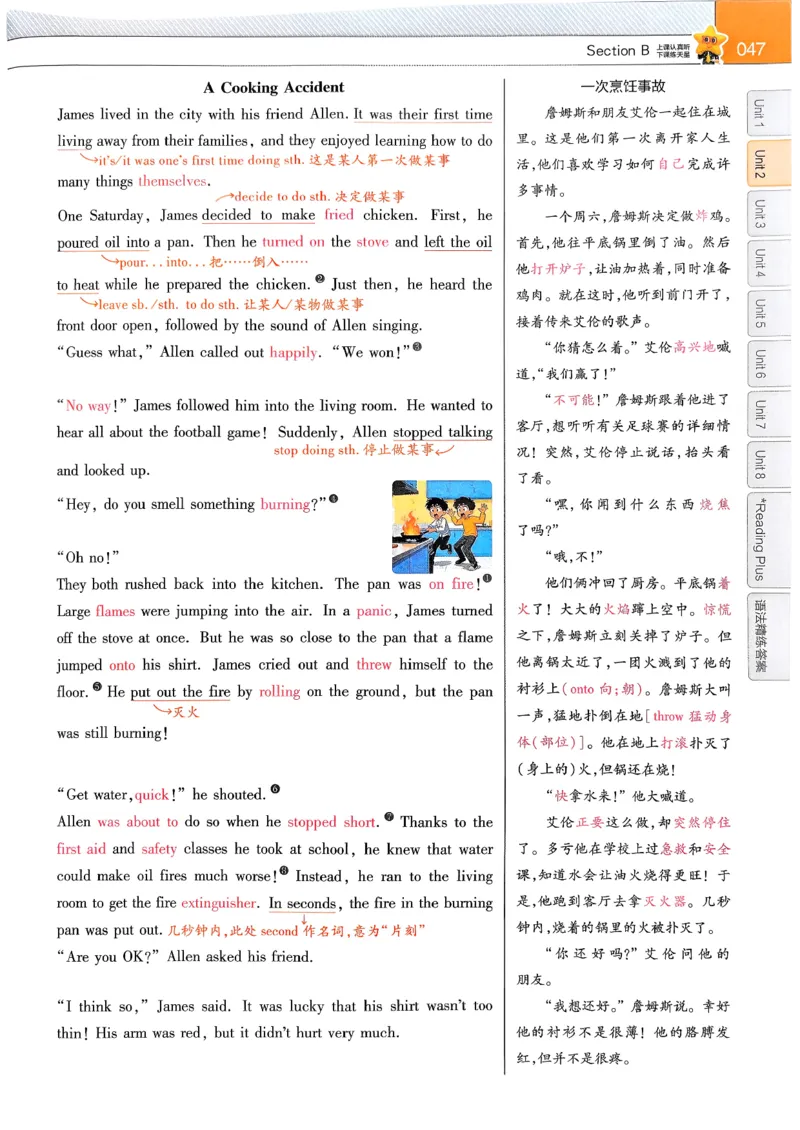
Task: Click the circled footnote after "on fire!"
Action: (487, 578)
